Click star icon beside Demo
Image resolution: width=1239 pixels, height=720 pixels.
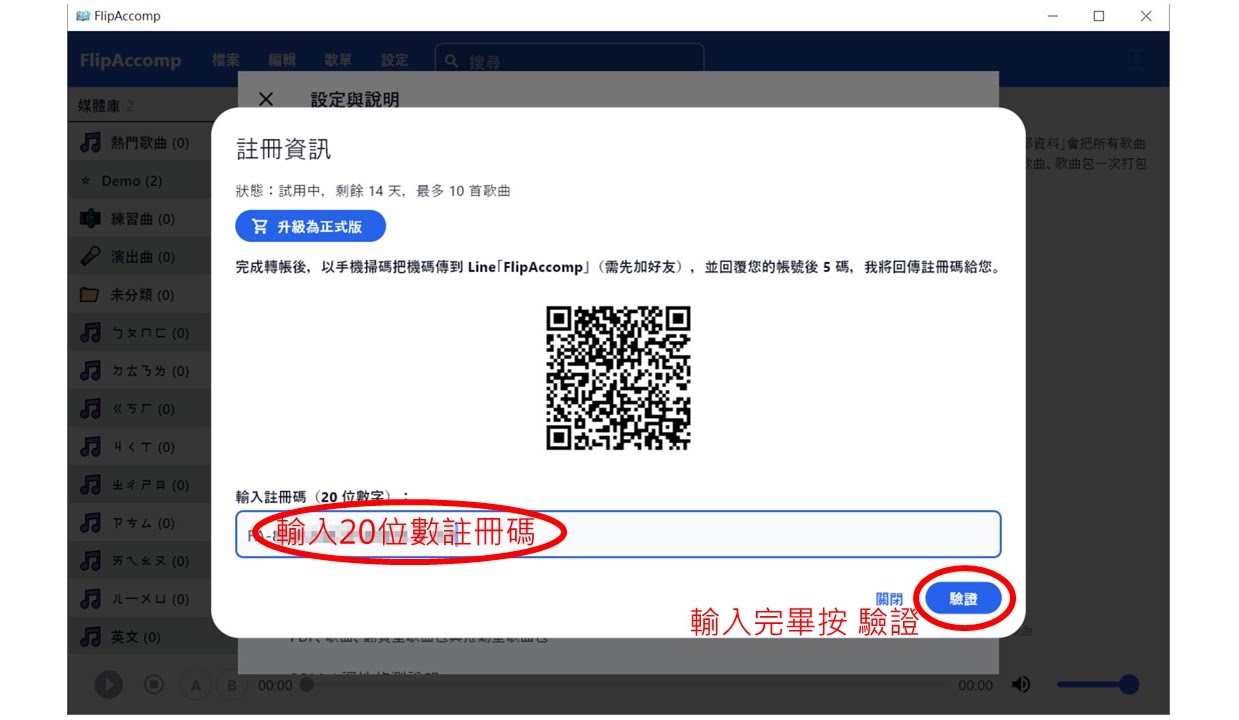coord(86,181)
